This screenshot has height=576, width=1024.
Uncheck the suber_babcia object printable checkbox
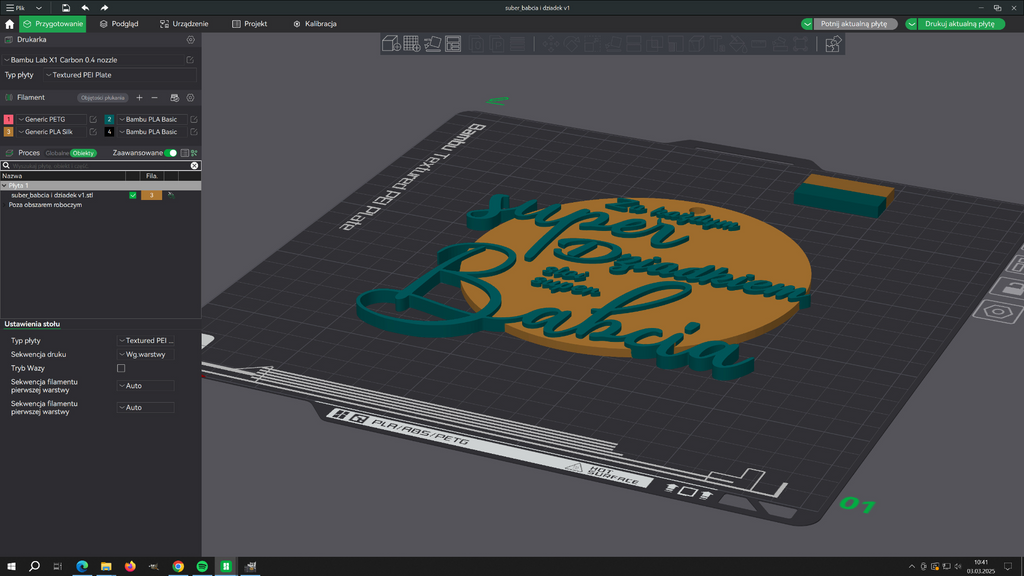133,195
